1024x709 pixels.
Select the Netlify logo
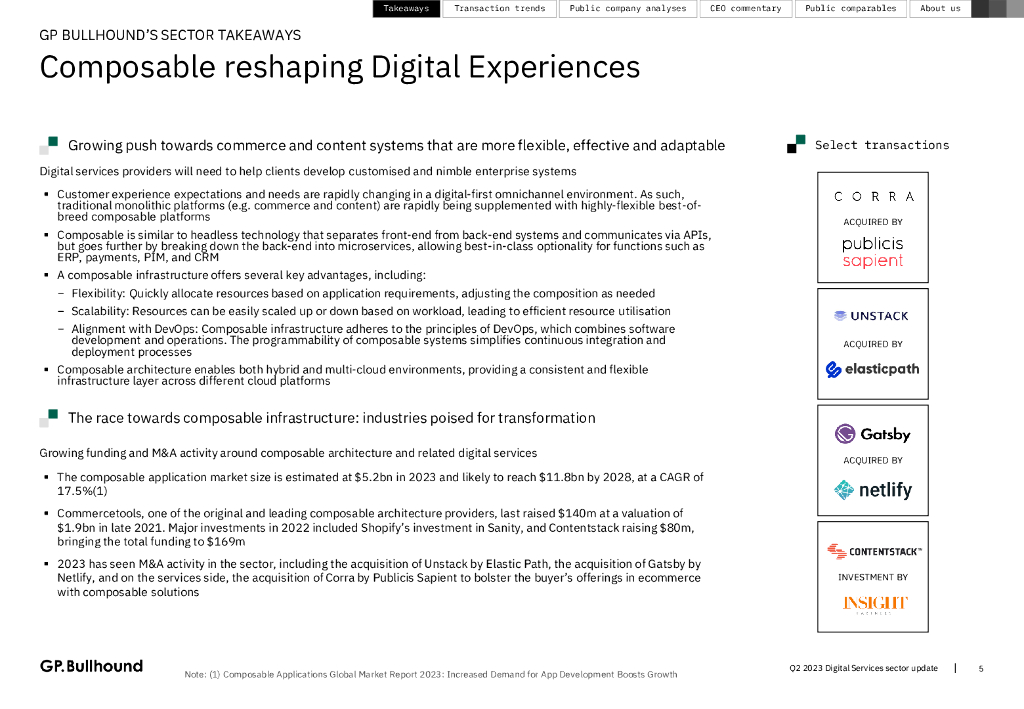pos(872,490)
